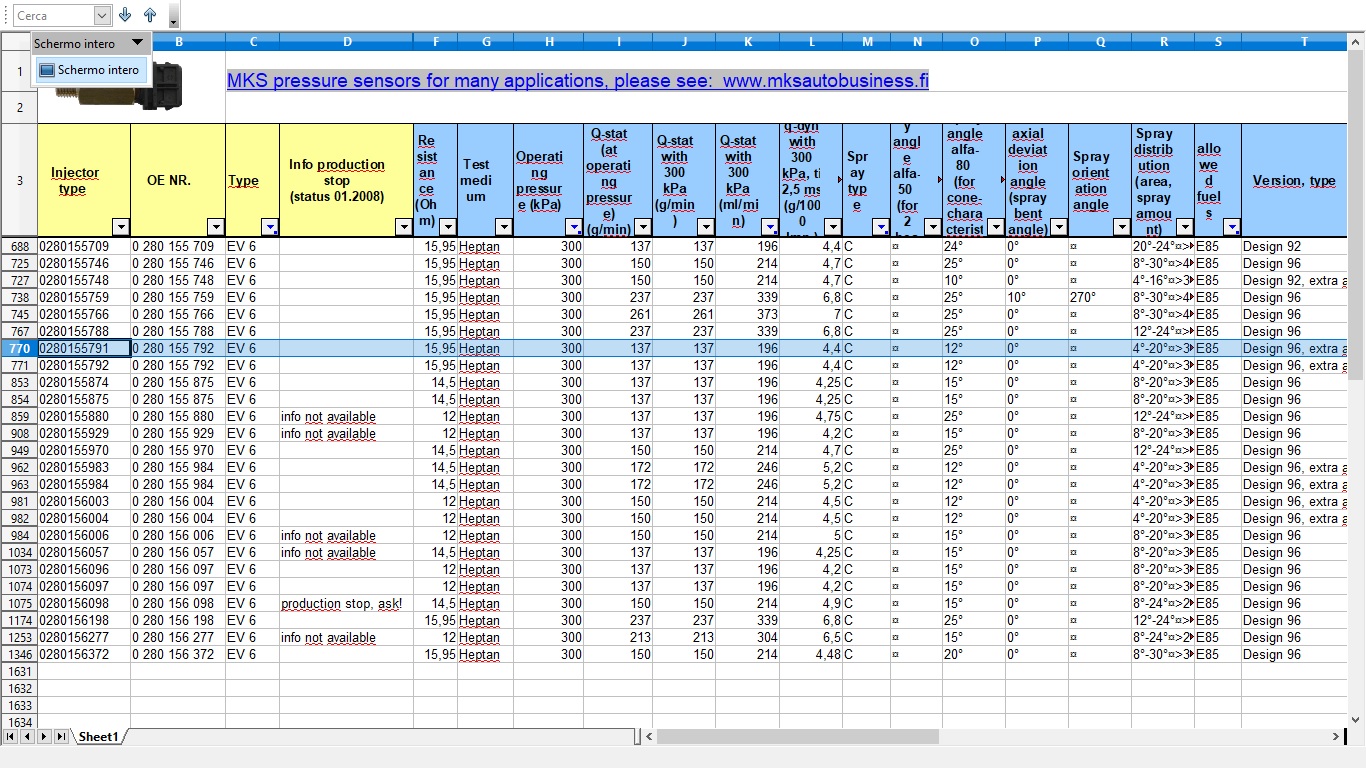Image resolution: width=1366 pixels, height=768 pixels.
Task: Open the Schermo intero floating toolbar dropdown arrow
Action: click(x=137, y=43)
